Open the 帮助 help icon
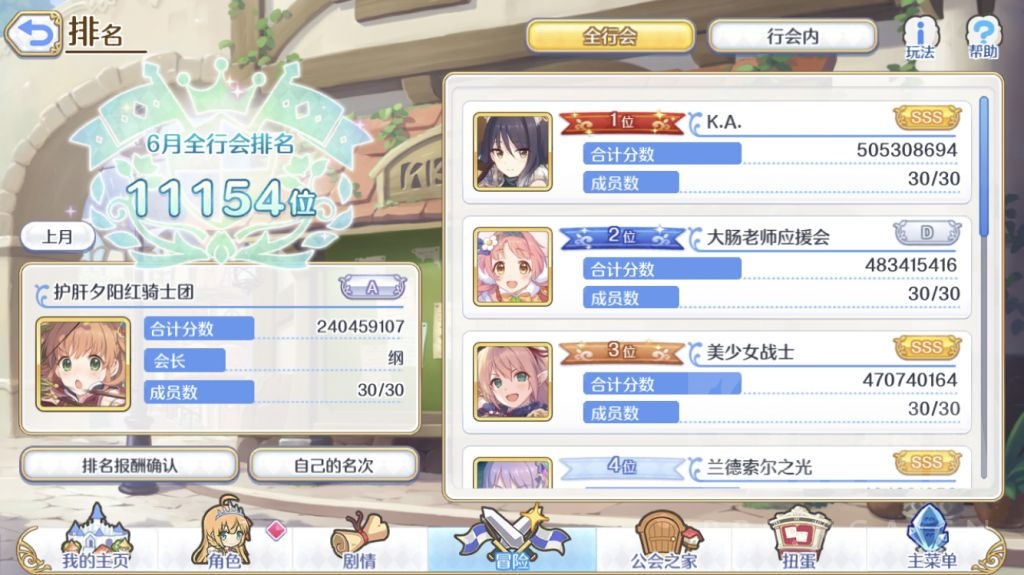This screenshot has width=1024, height=575. coord(983,37)
